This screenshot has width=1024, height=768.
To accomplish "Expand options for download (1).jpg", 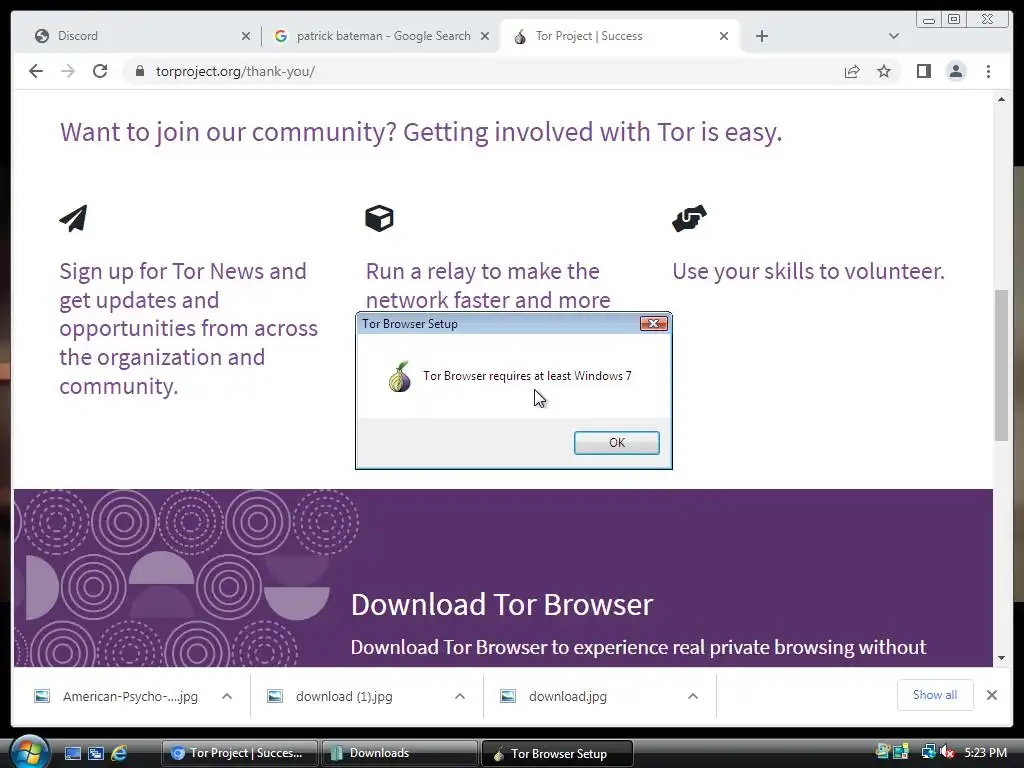I will point(460,696).
